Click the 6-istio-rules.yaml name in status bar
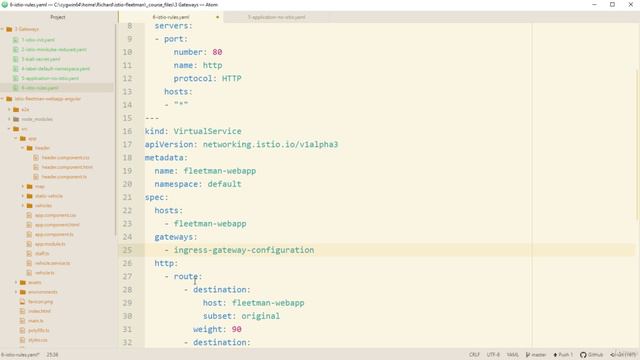Viewport: 640px width, 360px height. coord(20,355)
